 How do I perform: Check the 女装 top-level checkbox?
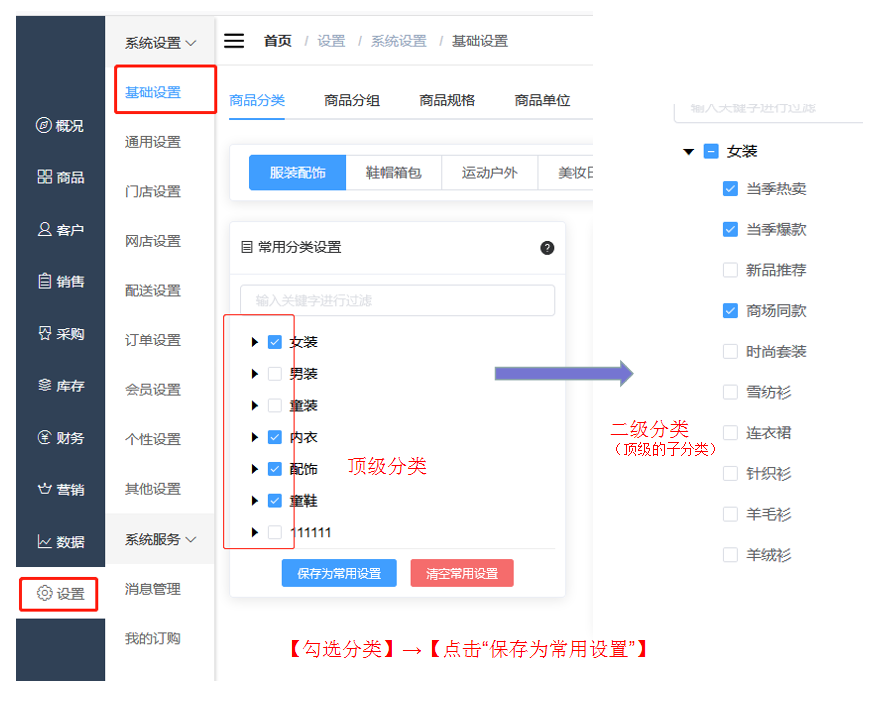(x=275, y=342)
